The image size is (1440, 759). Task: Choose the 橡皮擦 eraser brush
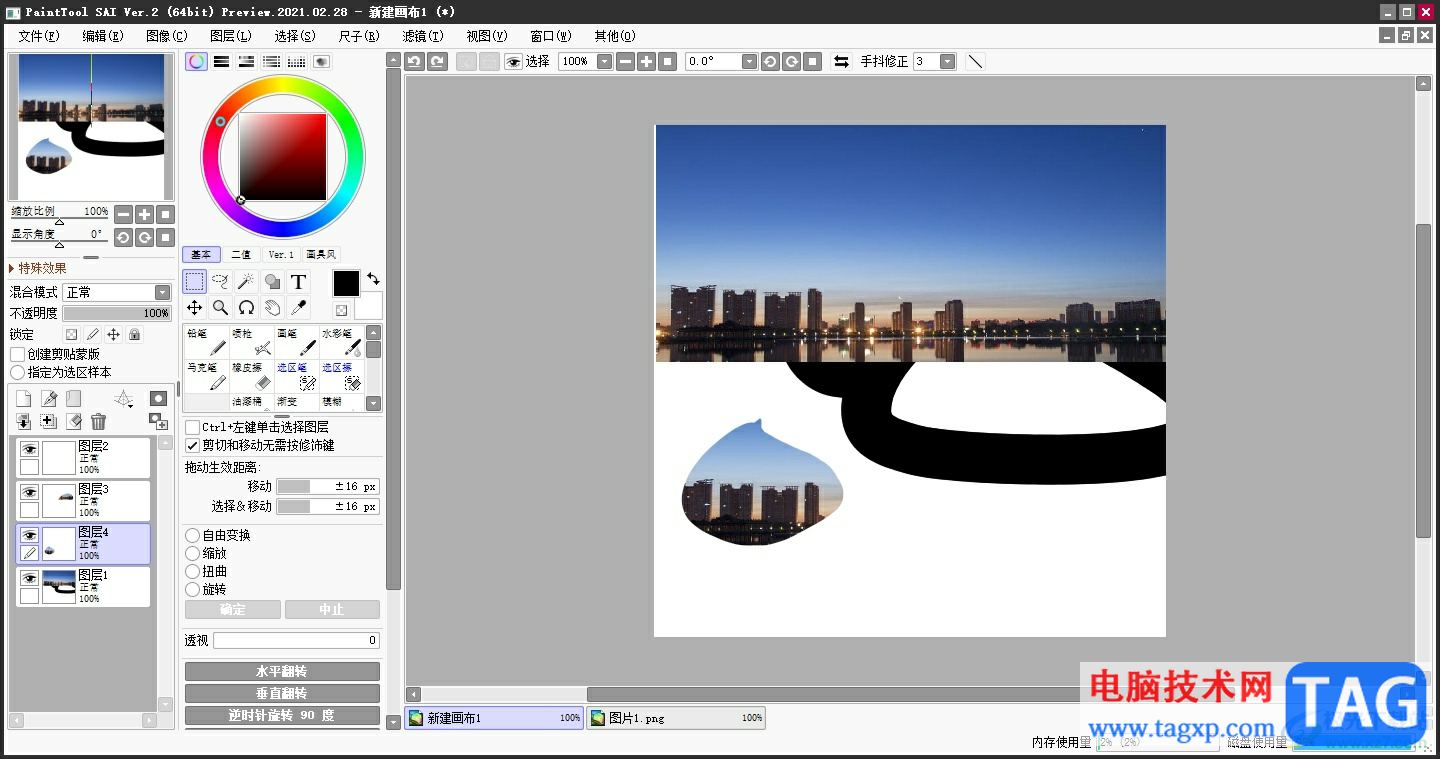pos(252,376)
